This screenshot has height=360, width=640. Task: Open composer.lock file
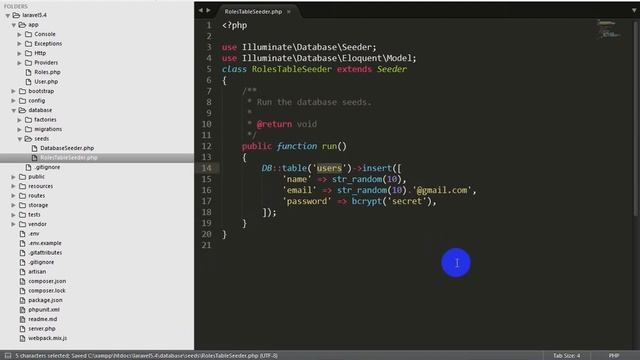tap(47, 291)
